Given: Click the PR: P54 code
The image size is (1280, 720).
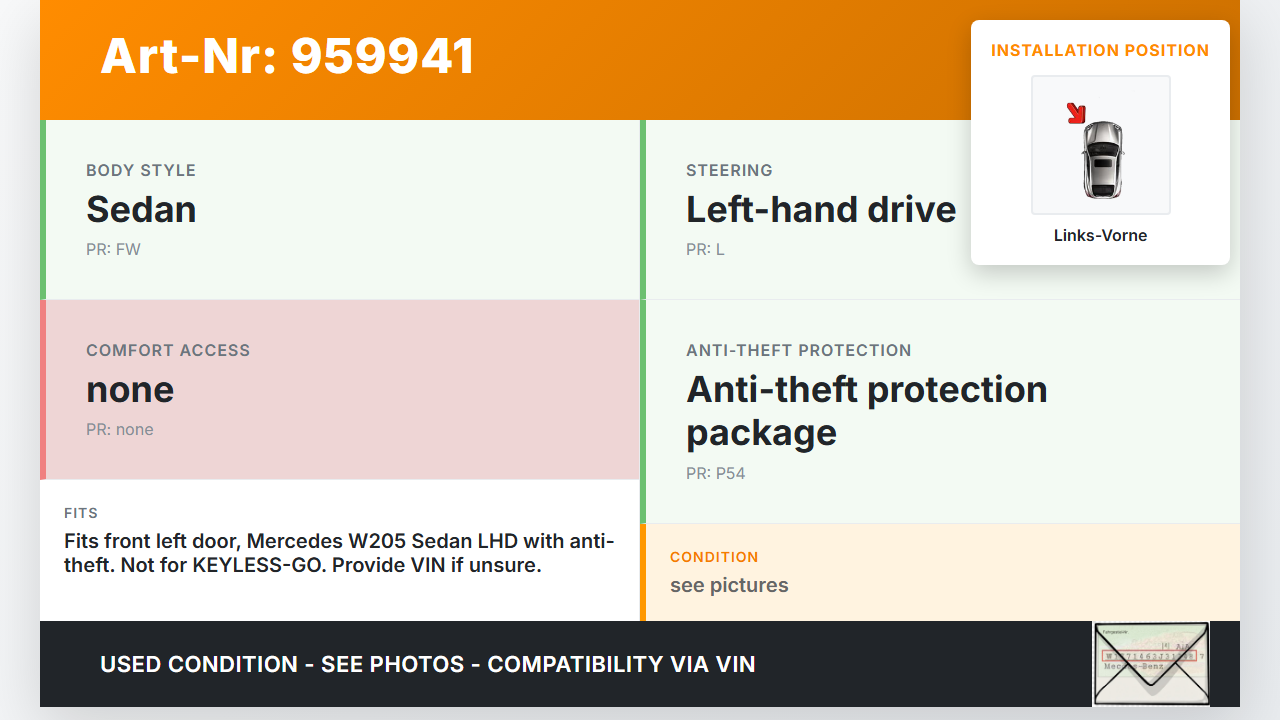Looking at the screenshot, I should point(715,474).
